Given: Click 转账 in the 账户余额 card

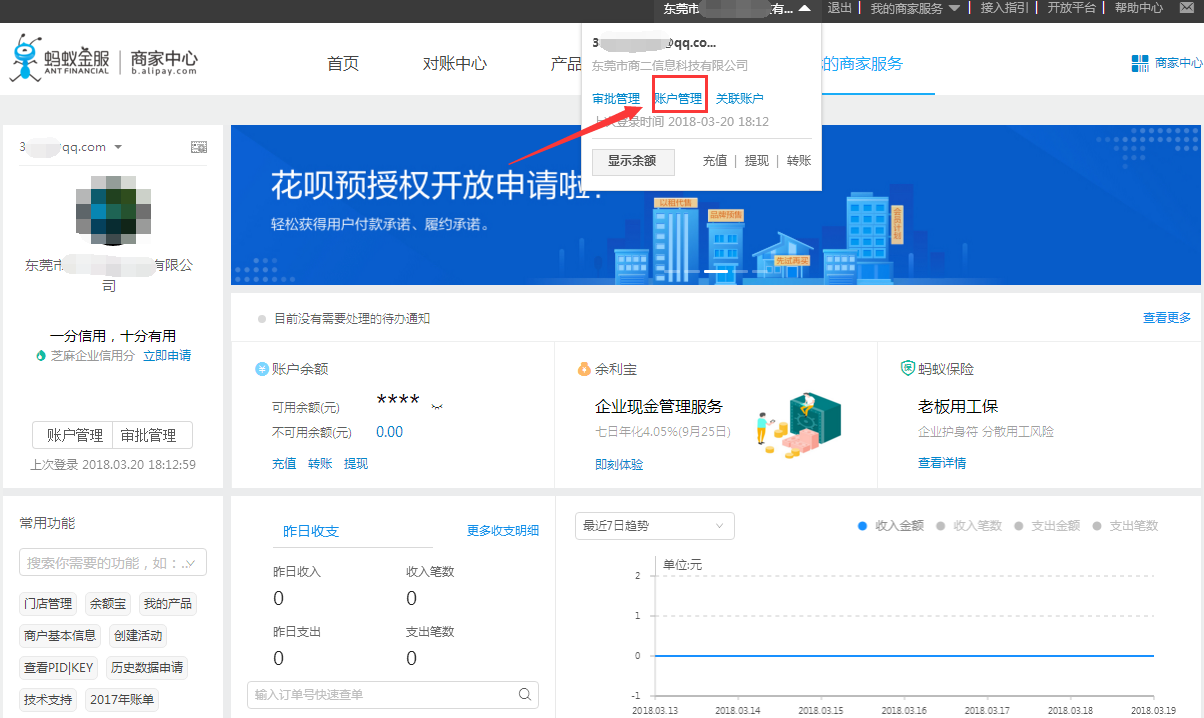Looking at the screenshot, I should pos(320,464).
